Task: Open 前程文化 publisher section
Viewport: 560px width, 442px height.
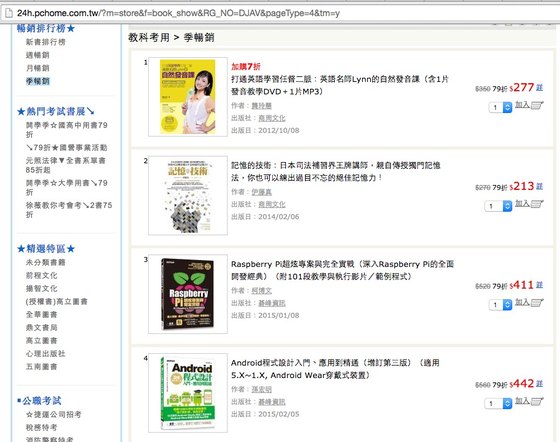Action: [x=41, y=276]
